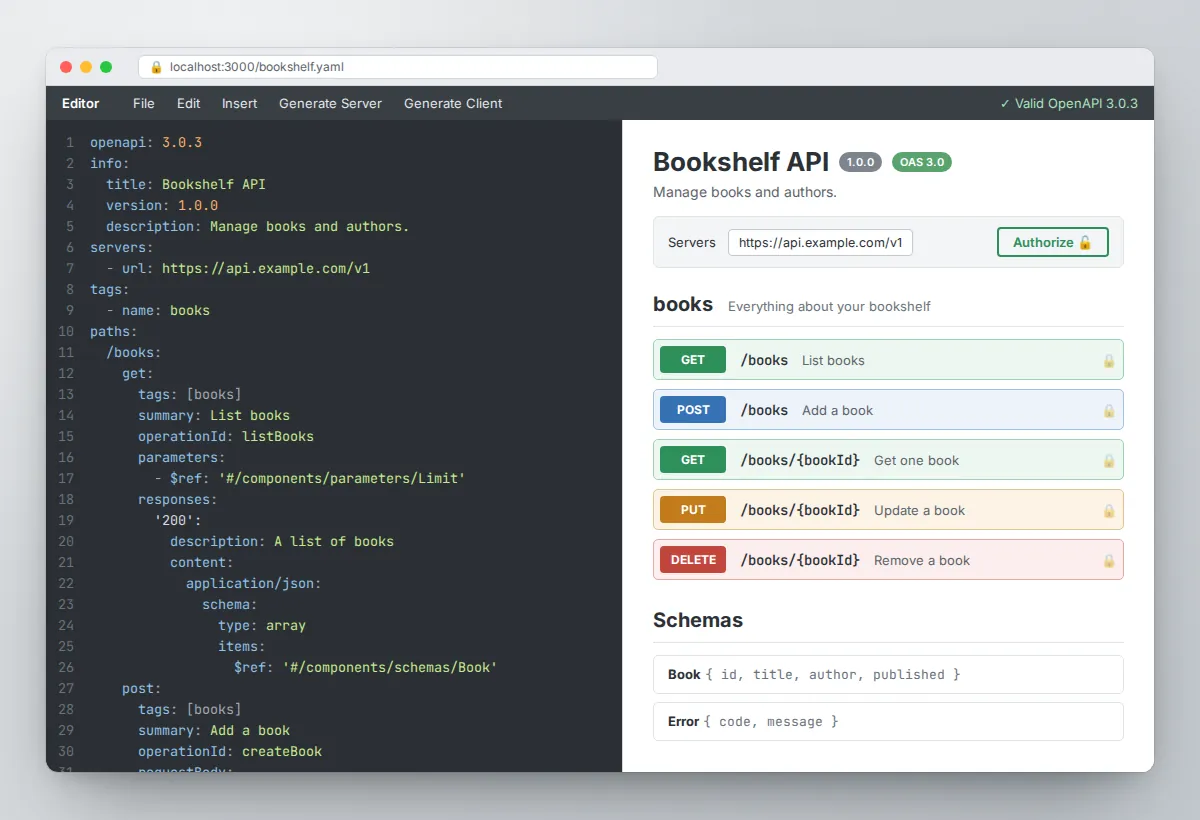
Task: Click the 'Manage books and authors.' preview description
Action: pyautogui.click(x=745, y=192)
